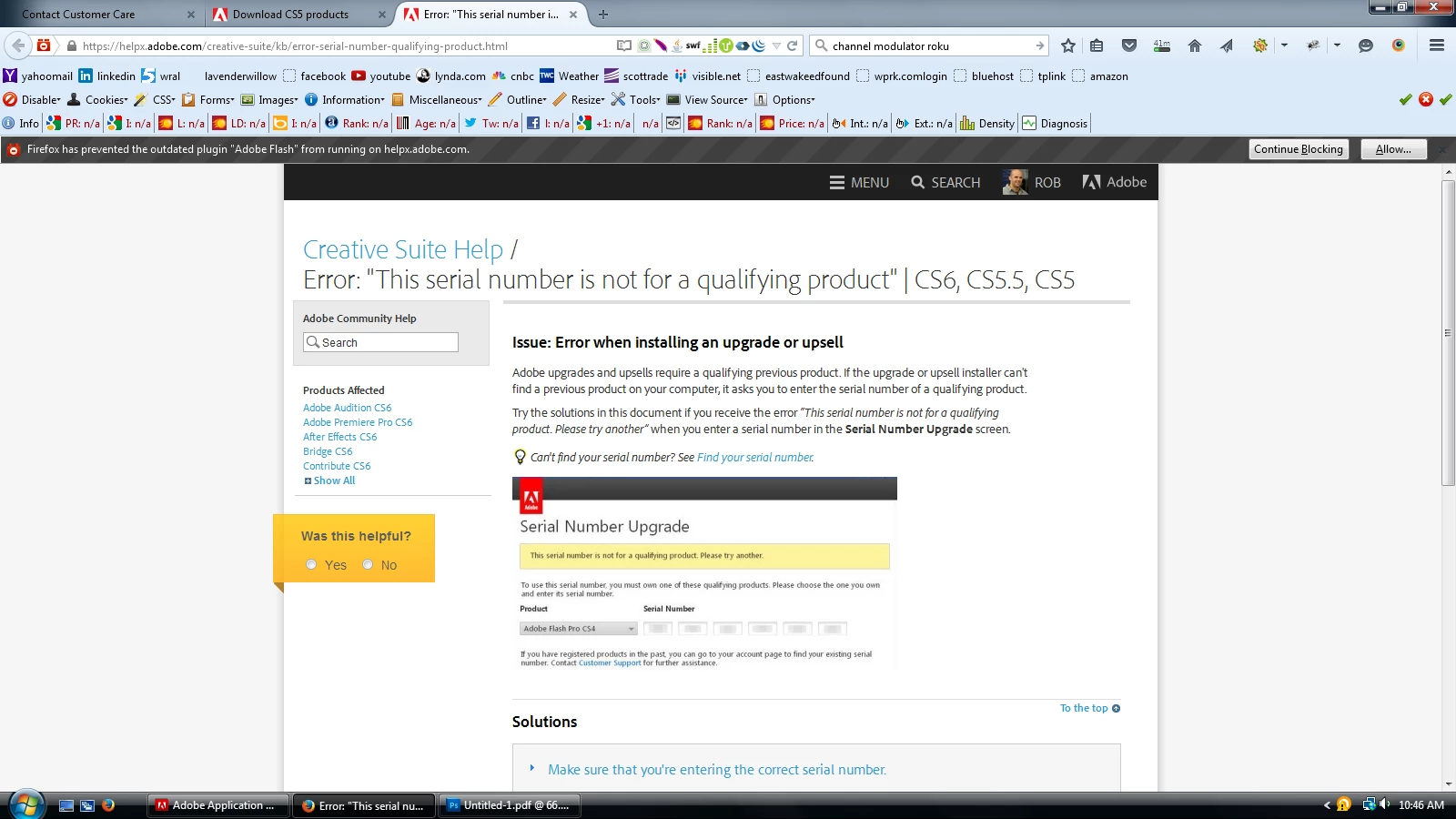Open Adobe Premiere Pro CS6 link
Image resolution: width=1456 pixels, height=819 pixels.
(x=358, y=422)
